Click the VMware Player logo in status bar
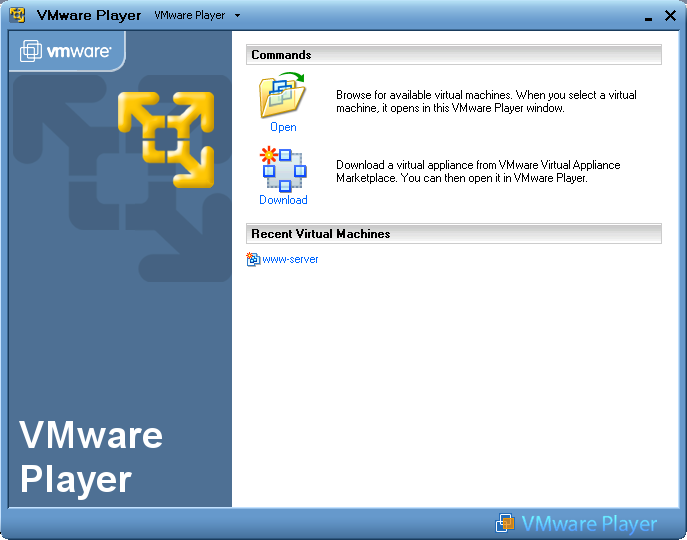 [x=576, y=523]
